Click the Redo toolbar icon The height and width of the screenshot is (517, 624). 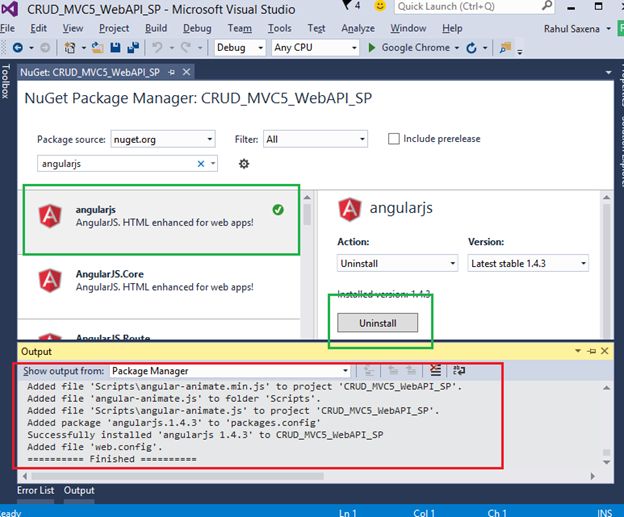[x=186, y=48]
